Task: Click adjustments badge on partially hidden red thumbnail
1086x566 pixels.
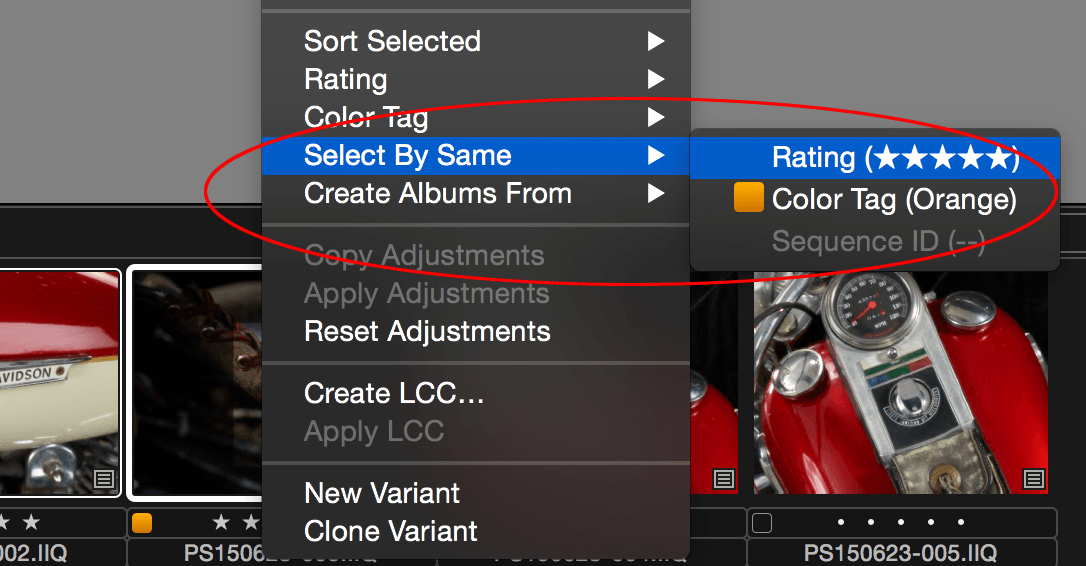Action: click(x=724, y=479)
